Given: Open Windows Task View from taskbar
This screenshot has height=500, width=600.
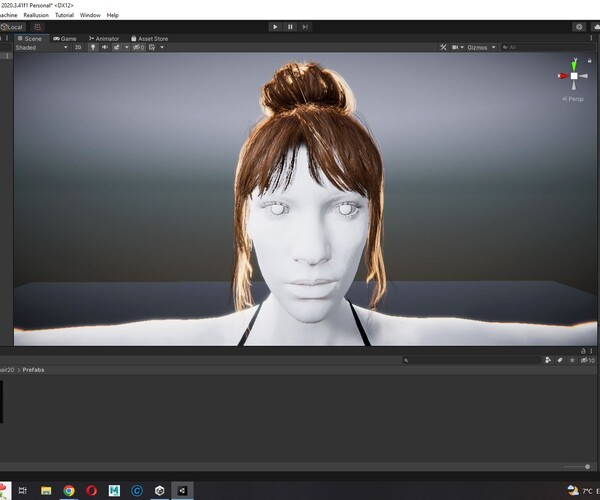Looking at the screenshot, I should (23, 490).
